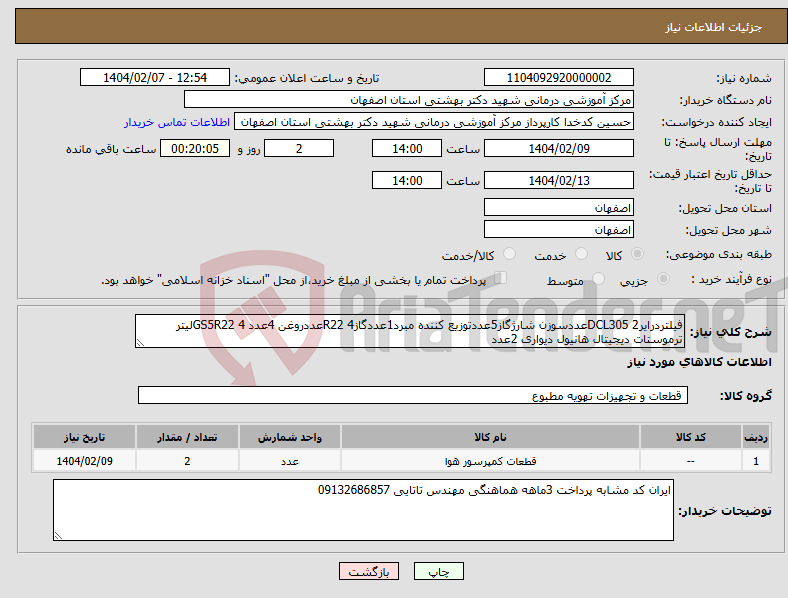Click the general need description text area

pyautogui.click(x=410, y=331)
